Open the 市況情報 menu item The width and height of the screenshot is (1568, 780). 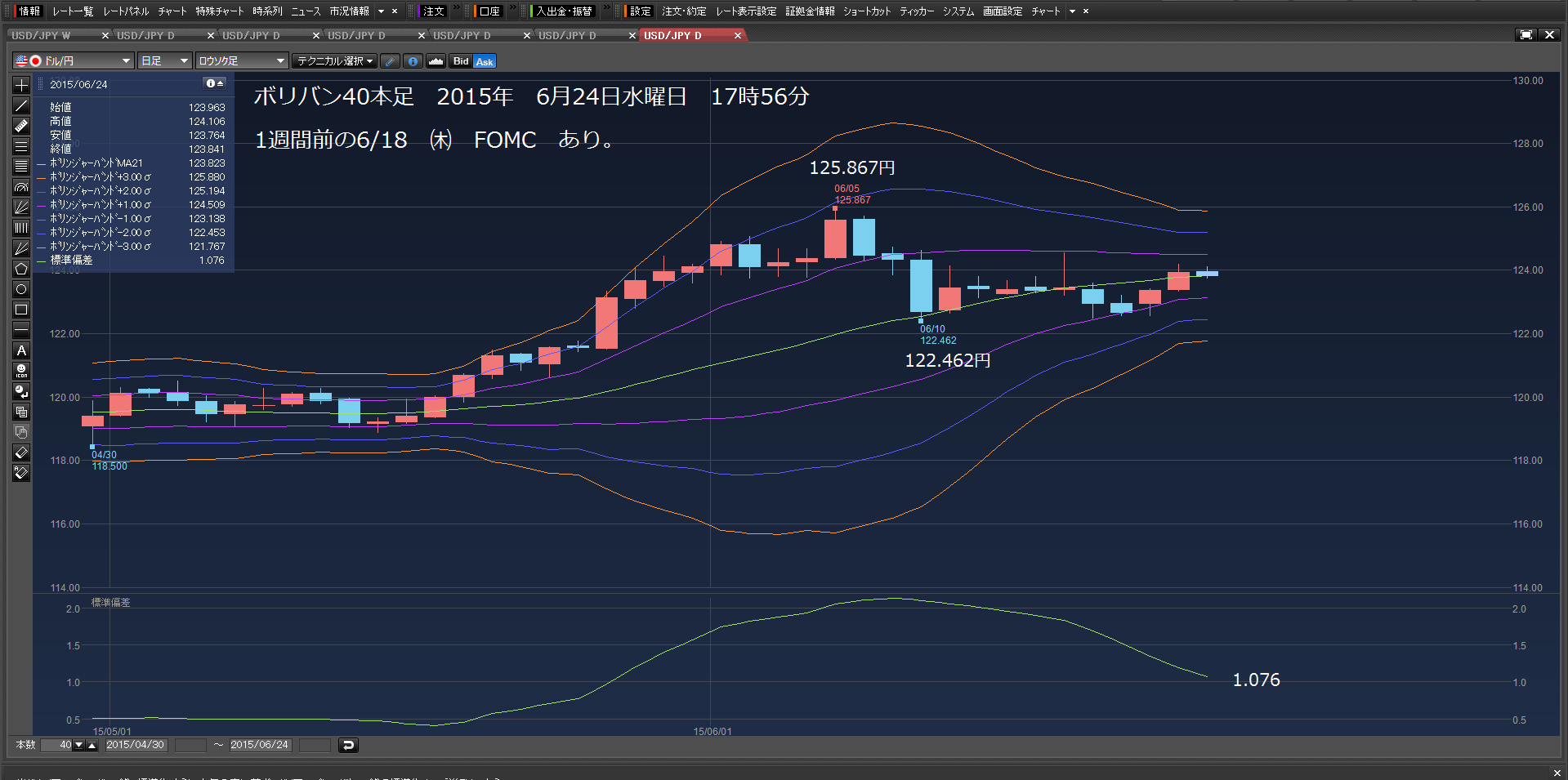point(350,11)
